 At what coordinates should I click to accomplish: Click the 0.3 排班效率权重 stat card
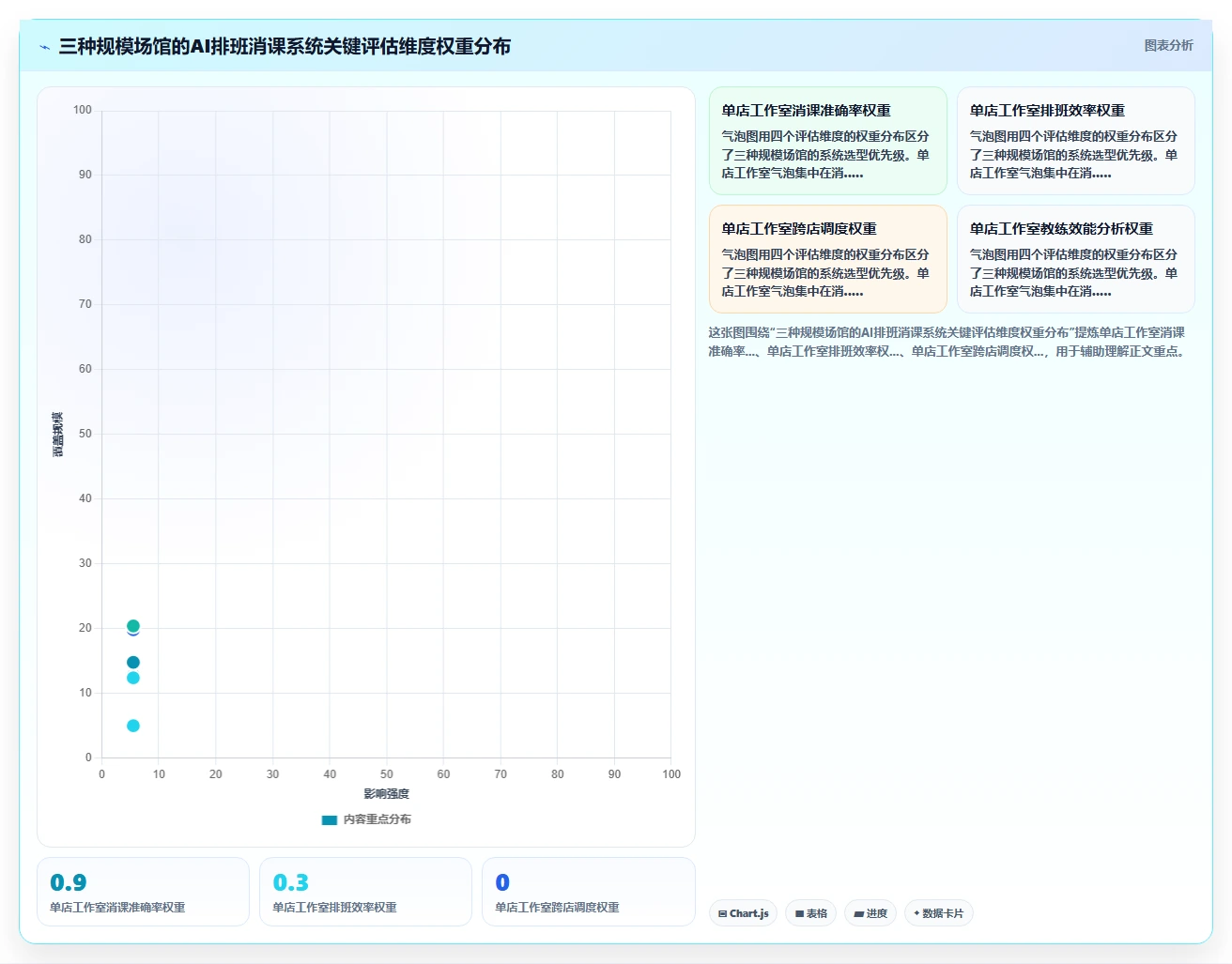pyautogui.click(x=365, y=892)
